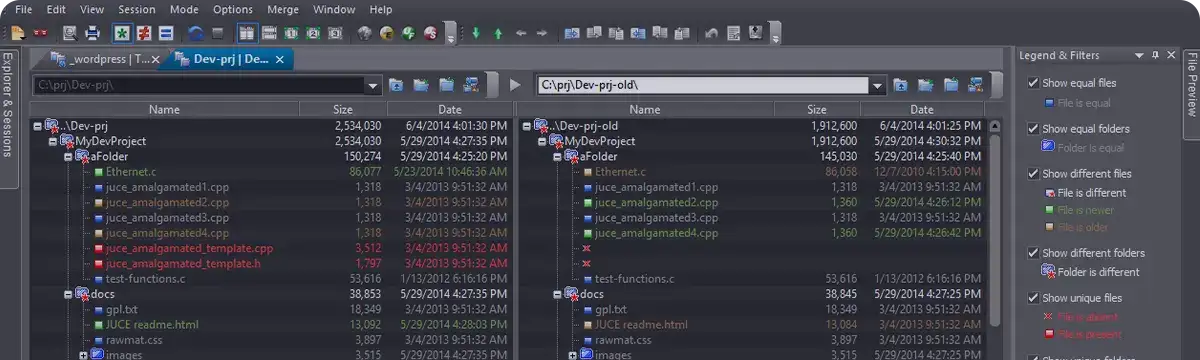Collapse right aFolder tree node
This screenshot has width=1200, height=360.
tap(556, 157)
